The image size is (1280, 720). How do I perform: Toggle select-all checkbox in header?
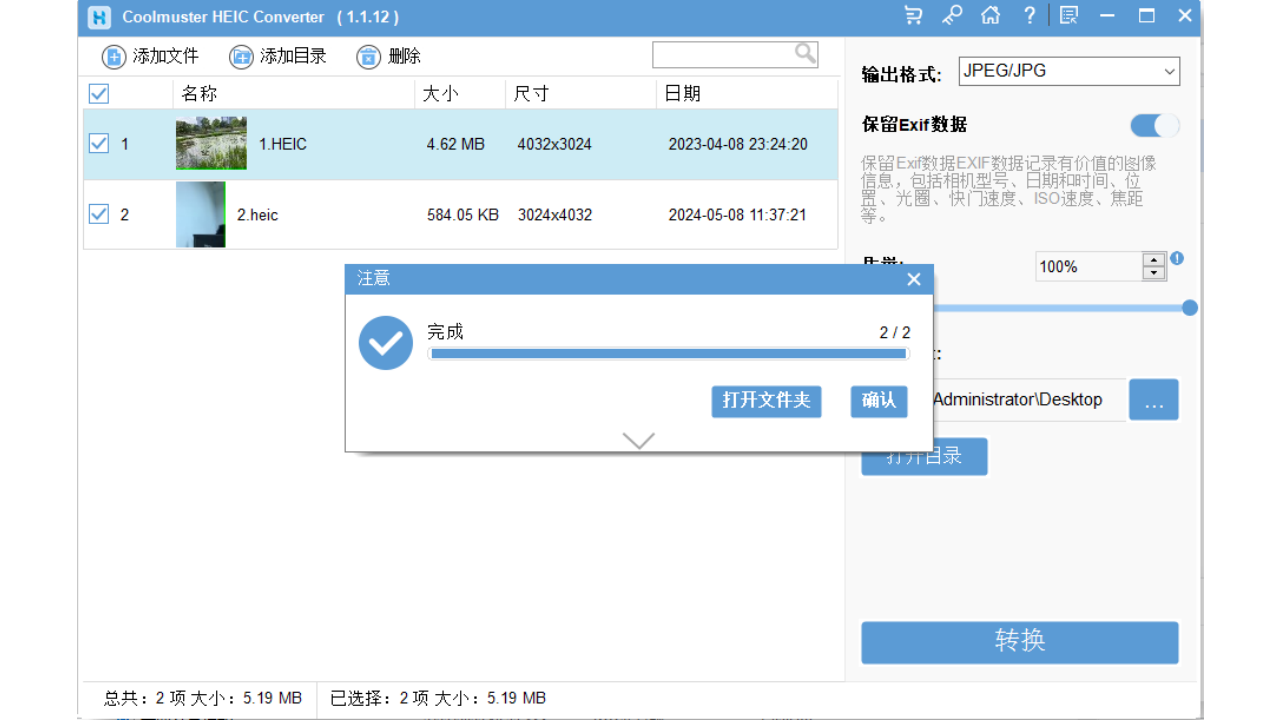click(x=98, y=93)
